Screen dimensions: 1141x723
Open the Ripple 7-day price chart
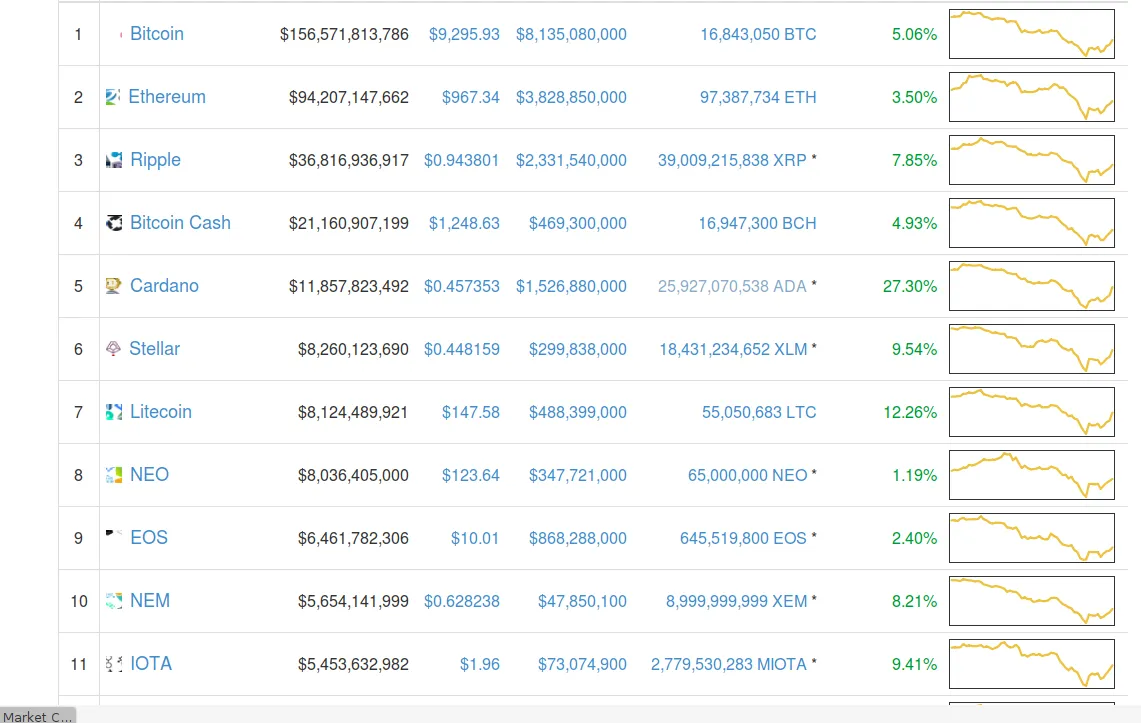[x=1032, y=160]
